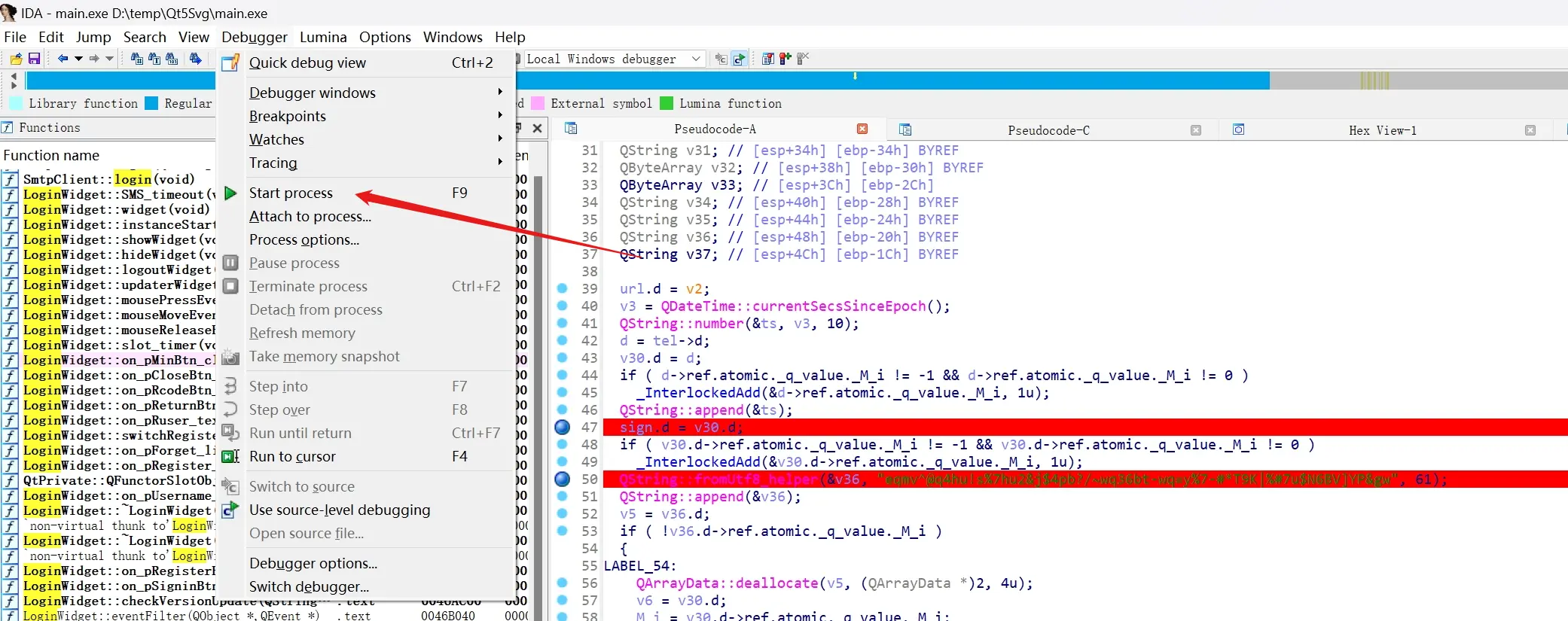1568x621 pixels.
Task: Set breakpoint dot on line 56
Action: [x=562, y=583]
